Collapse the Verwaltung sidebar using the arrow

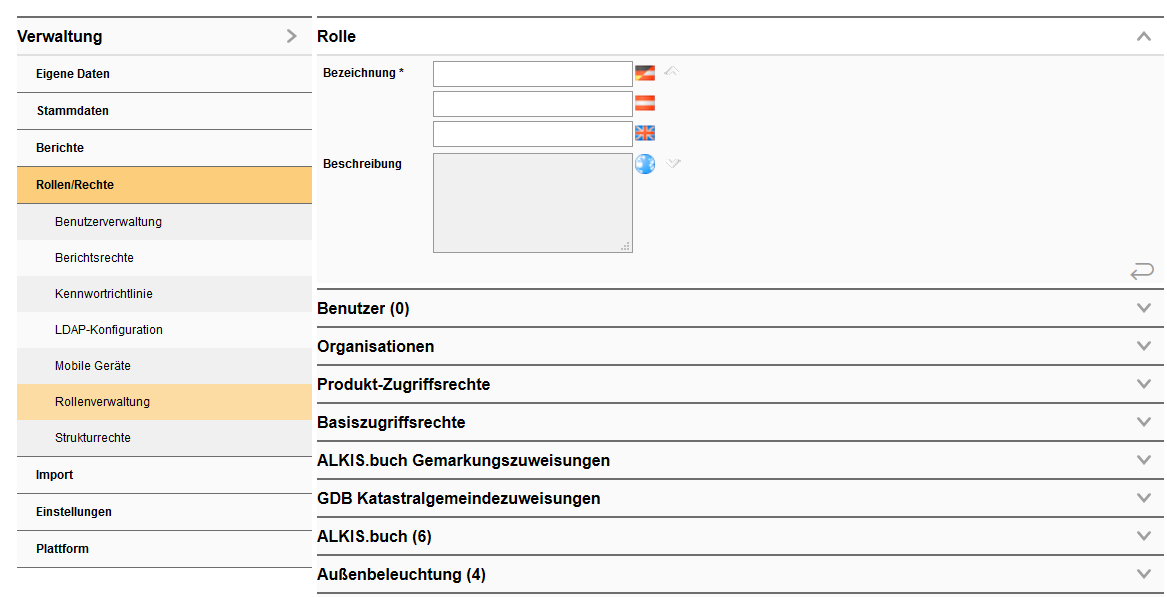[x=291, y=36]
